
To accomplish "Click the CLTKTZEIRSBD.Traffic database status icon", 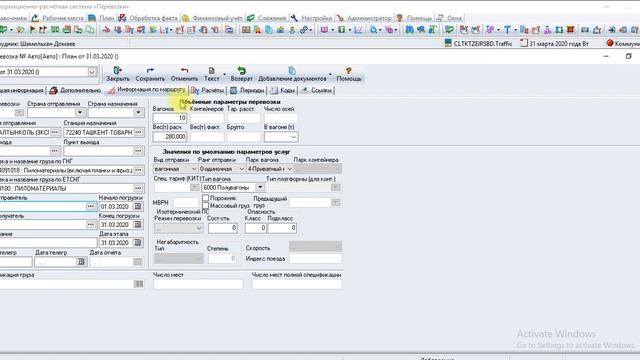I will click(x=448, y=43).
